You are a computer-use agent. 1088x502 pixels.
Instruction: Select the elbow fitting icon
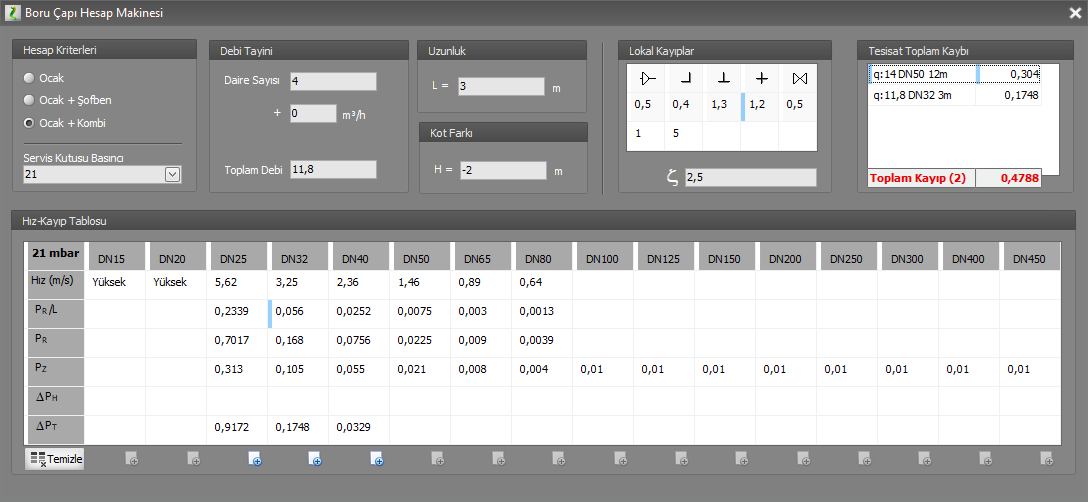click(x=685, y=78)
